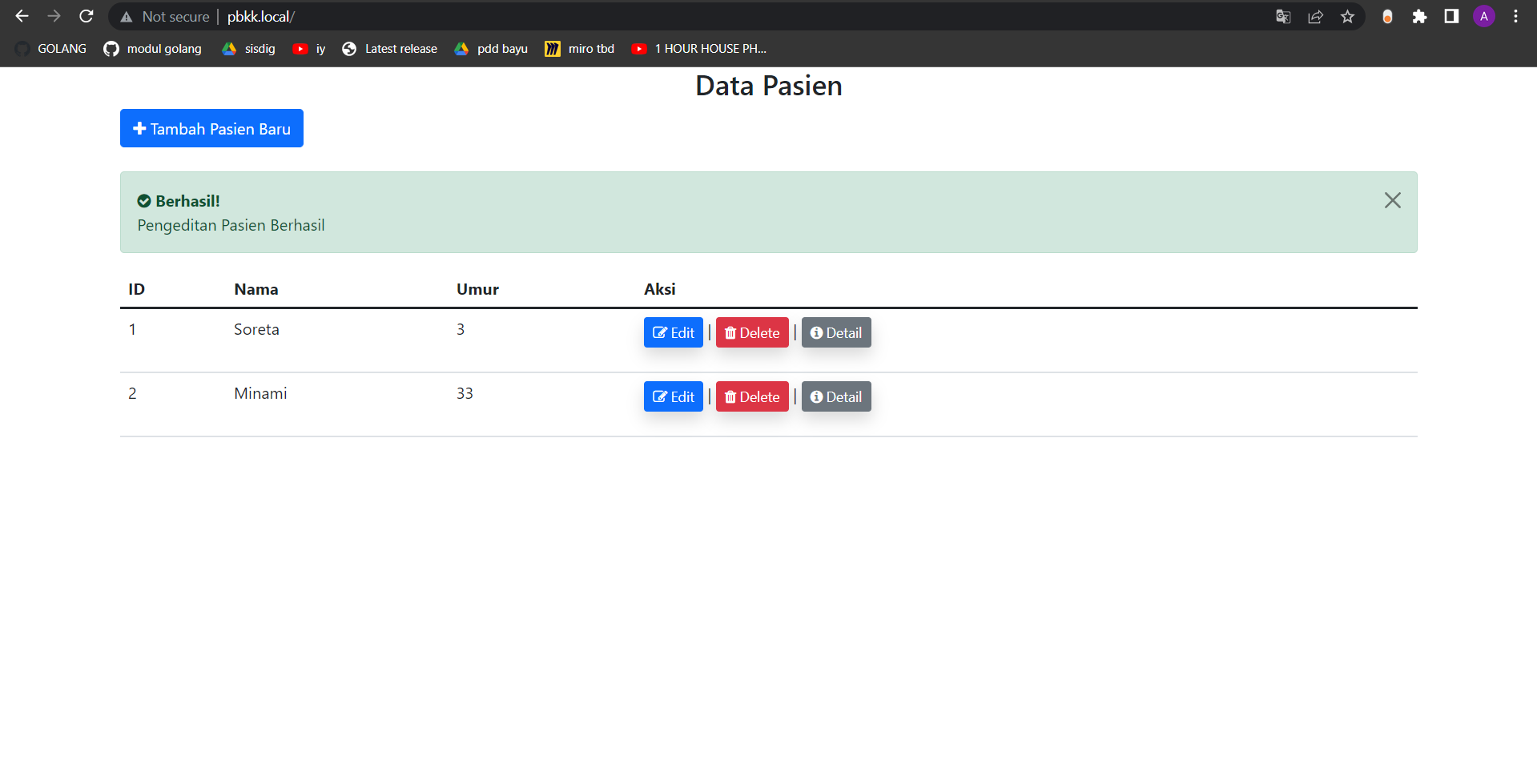This screenshot has width=1537, height=784.
Task: Dismiss the success alert with the X
Action: pos(1392,201)
